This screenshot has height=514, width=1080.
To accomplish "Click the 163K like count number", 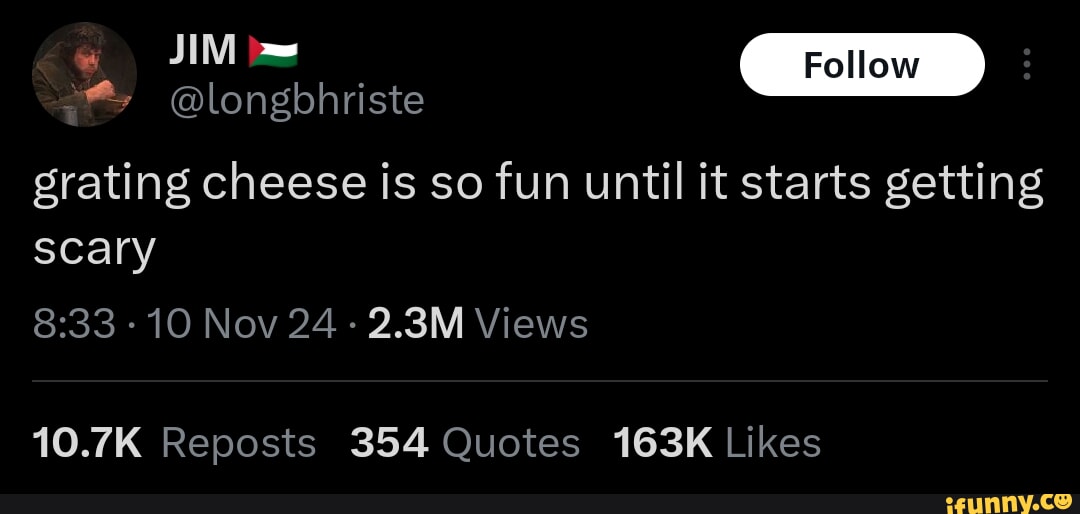I will [x=662, y=442].
